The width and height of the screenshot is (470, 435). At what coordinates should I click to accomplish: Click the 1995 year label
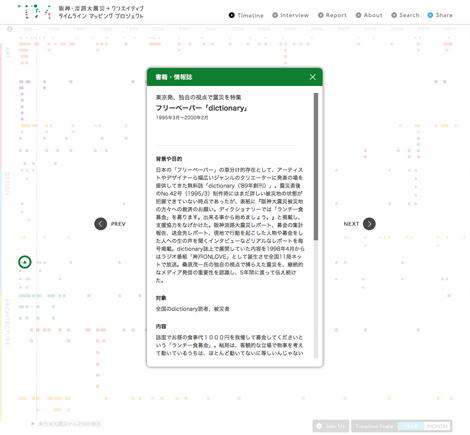[x=27, y=29]
